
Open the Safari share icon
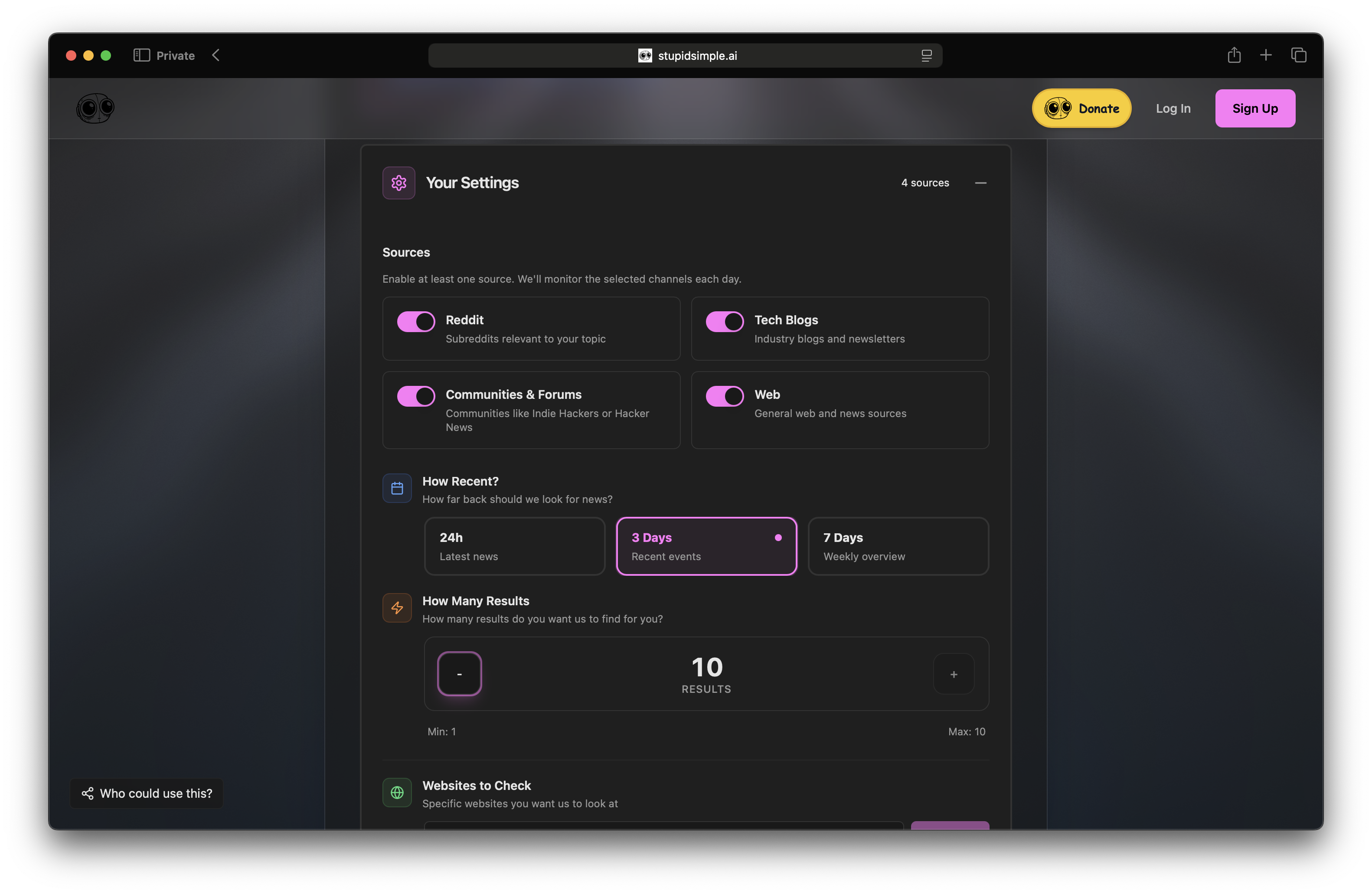(1234, 55)
